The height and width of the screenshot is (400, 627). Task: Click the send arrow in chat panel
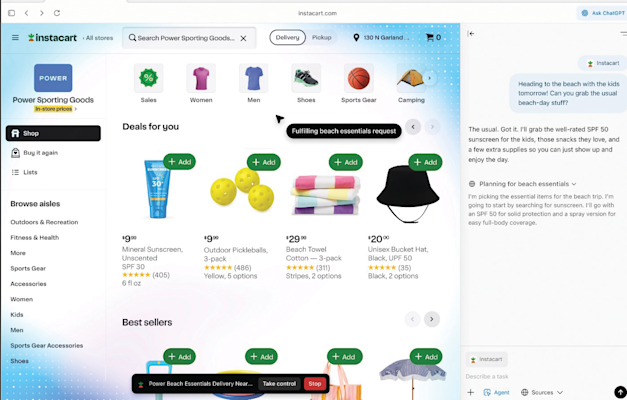click(x=620, y=392)
